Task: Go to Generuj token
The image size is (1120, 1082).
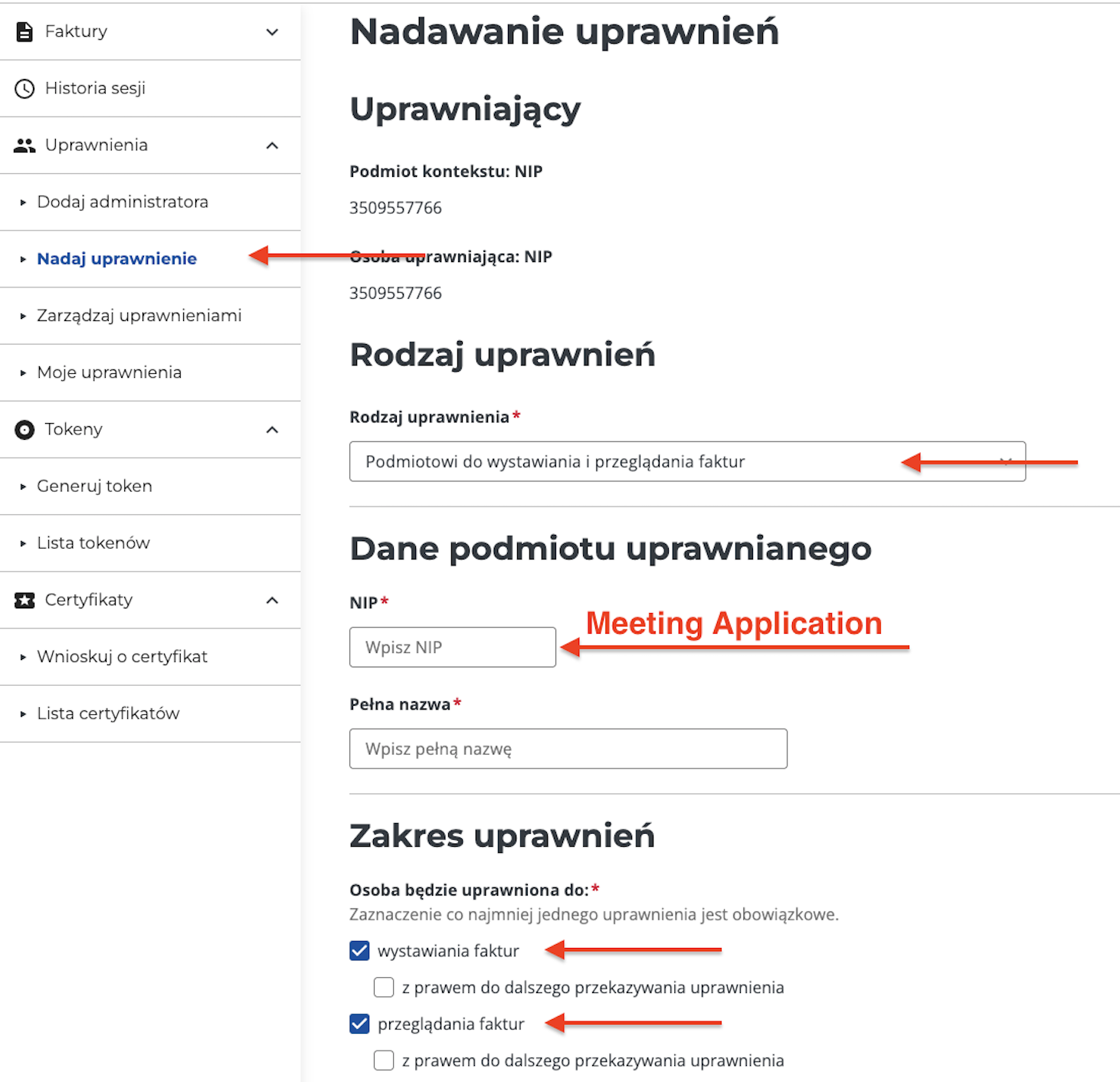Action: coord(94,487)
